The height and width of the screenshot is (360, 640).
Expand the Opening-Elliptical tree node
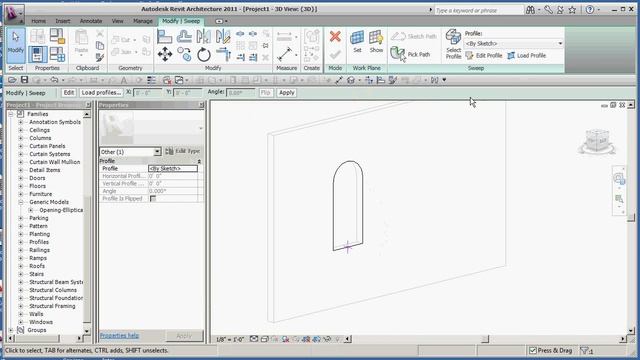(31, 210)
